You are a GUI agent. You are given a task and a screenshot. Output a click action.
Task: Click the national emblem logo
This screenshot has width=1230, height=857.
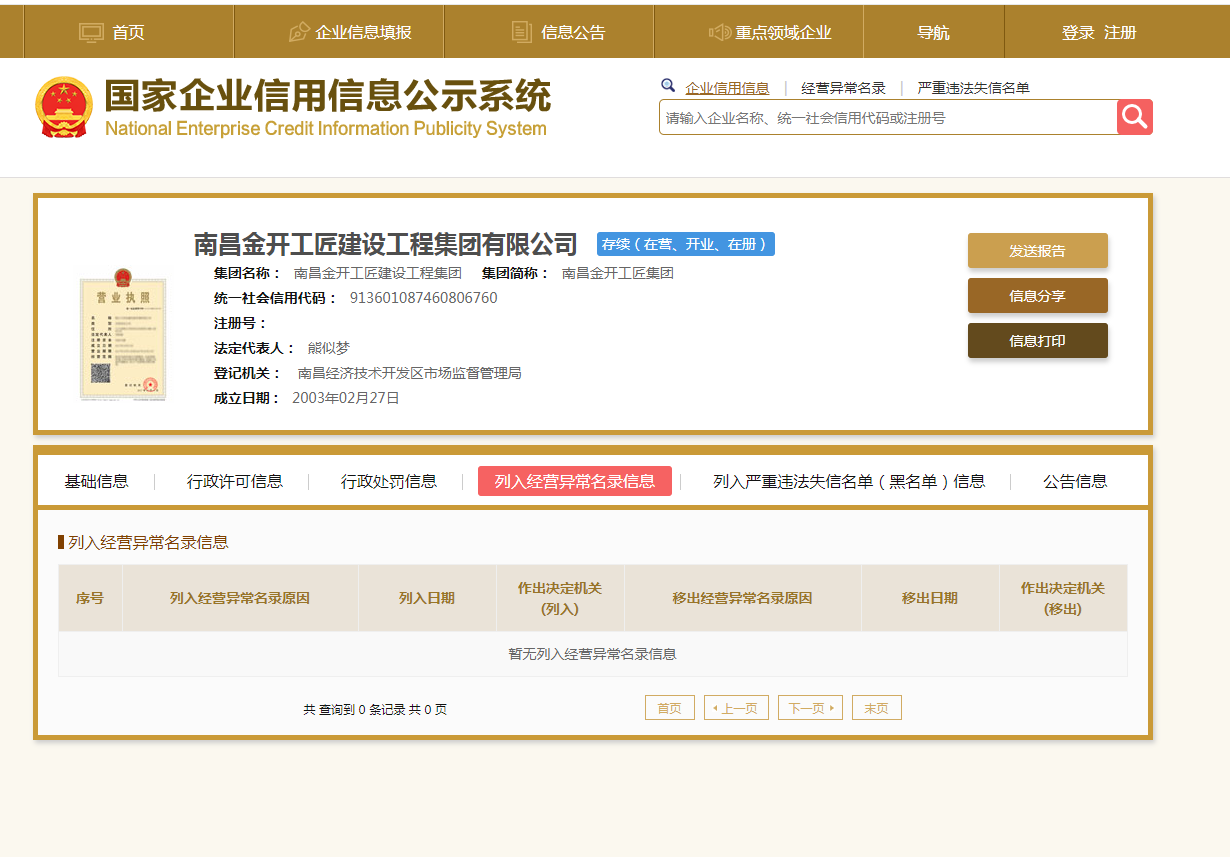pyautogui.click(x=64, y=107)
